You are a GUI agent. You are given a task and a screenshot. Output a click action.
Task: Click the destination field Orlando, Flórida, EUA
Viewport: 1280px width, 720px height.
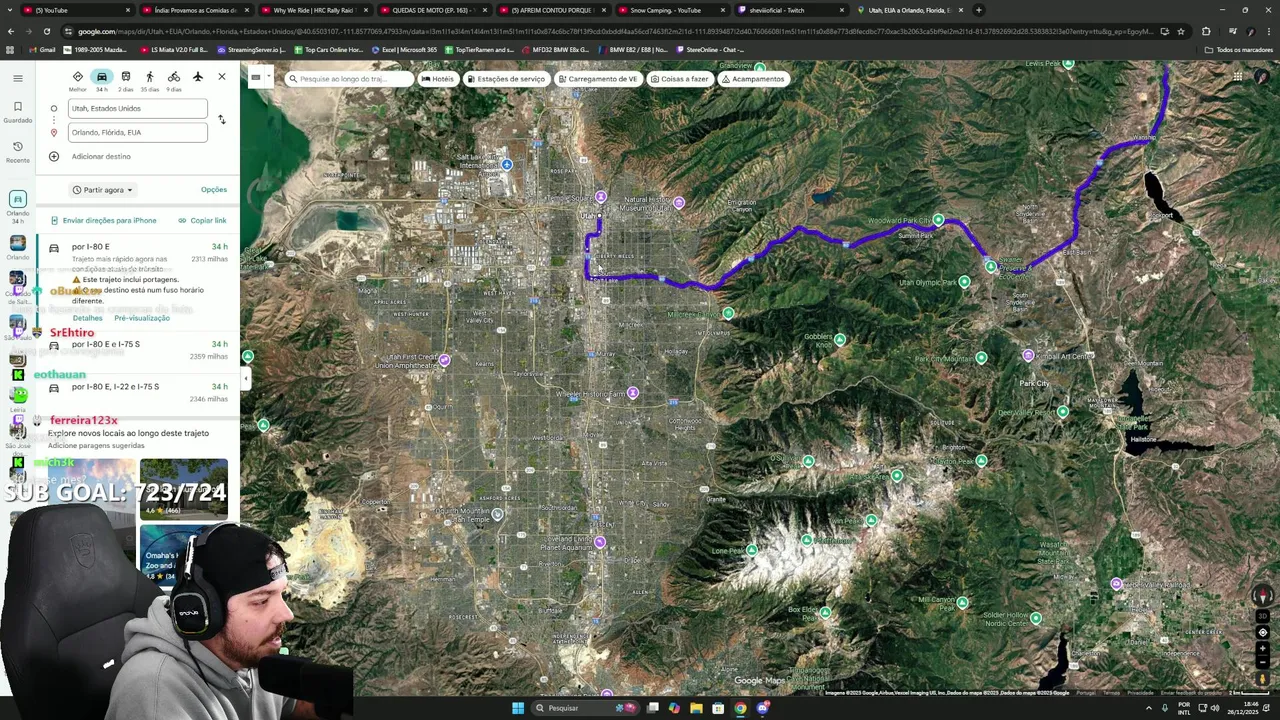click(138, 132)
